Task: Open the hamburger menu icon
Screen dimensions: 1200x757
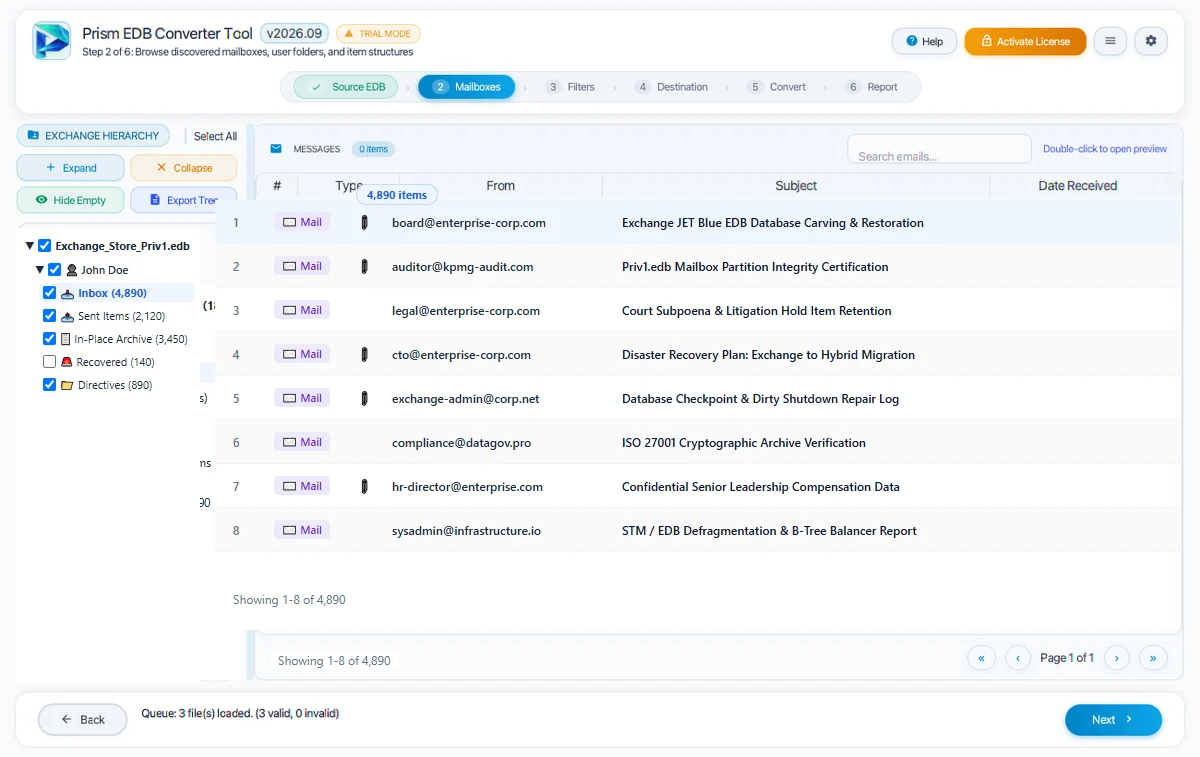Action: tap(1110, 41)
